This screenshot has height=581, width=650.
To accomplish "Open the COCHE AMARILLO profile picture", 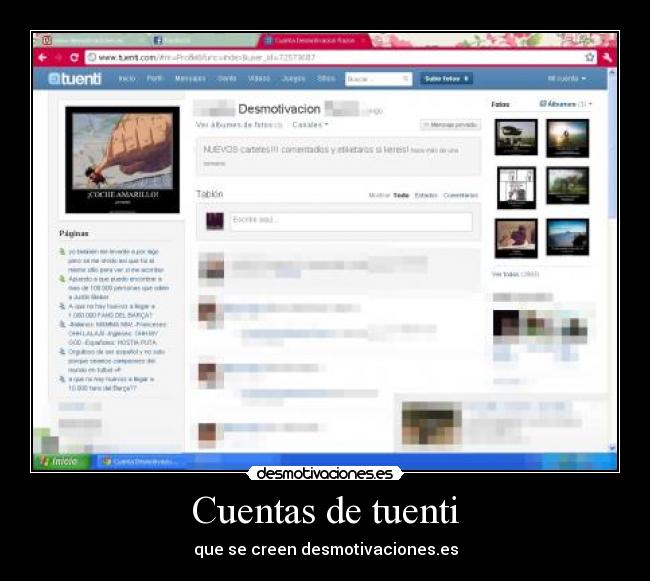I will (x=122, y=160).
